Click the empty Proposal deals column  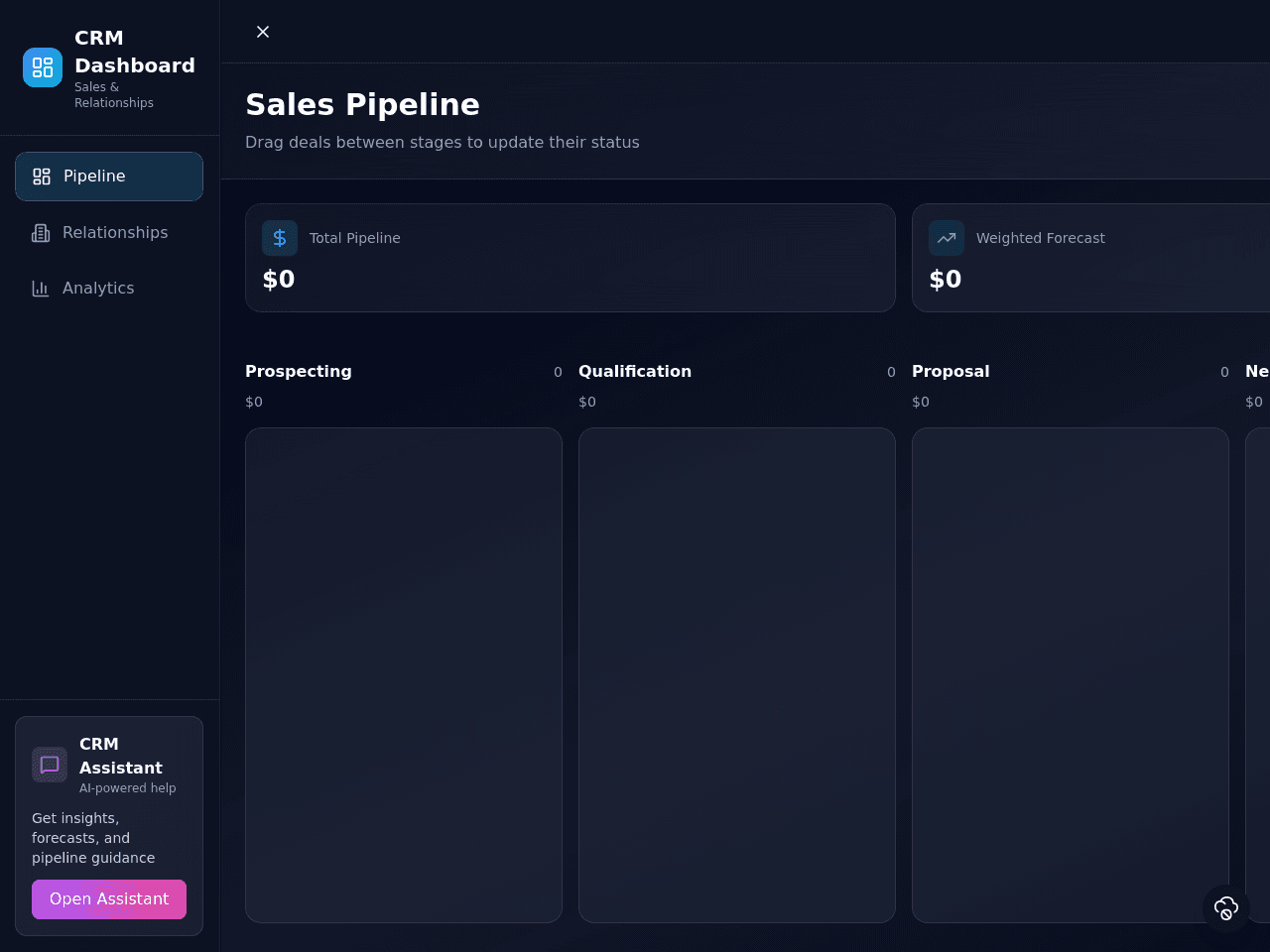(x=1071, y=675)
